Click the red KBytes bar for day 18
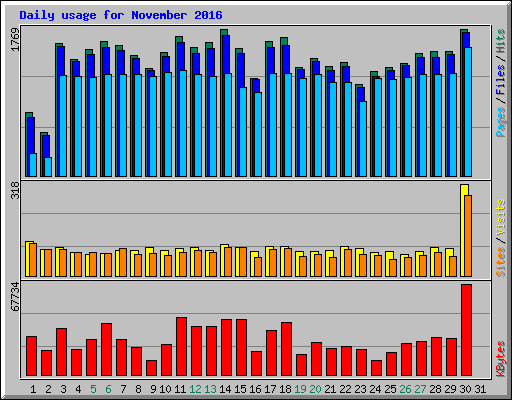This screenshot has width=512, height=400. pos(286,349)
